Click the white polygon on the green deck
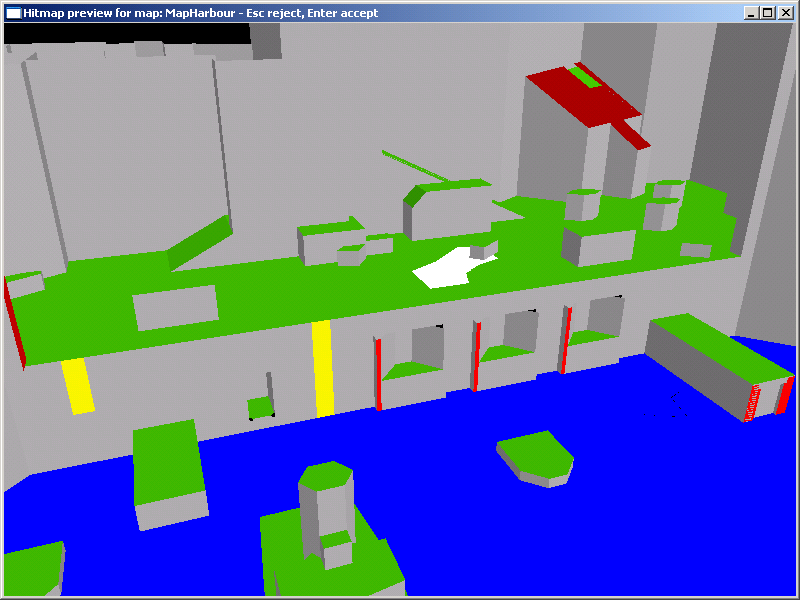Viewport: 800px width, 600px height. click(449, 268)
